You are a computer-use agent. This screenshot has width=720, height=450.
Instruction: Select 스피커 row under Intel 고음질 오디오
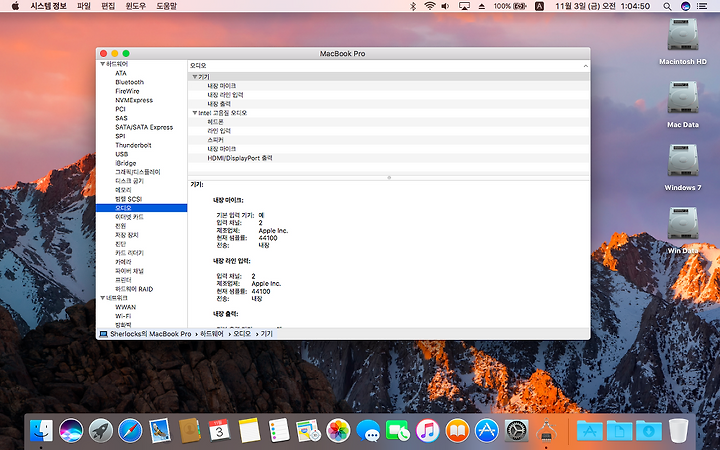388,140
